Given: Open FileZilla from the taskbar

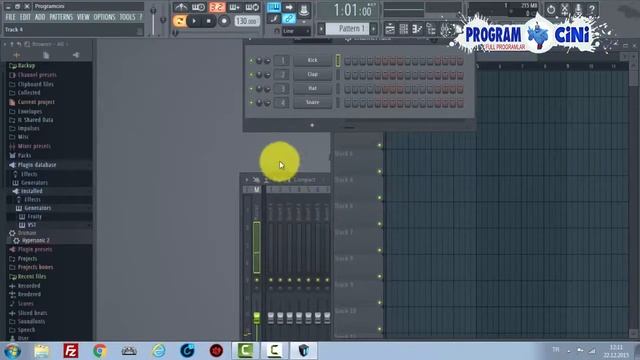Looking at the screenshot, I should click(x=71, y=351).
